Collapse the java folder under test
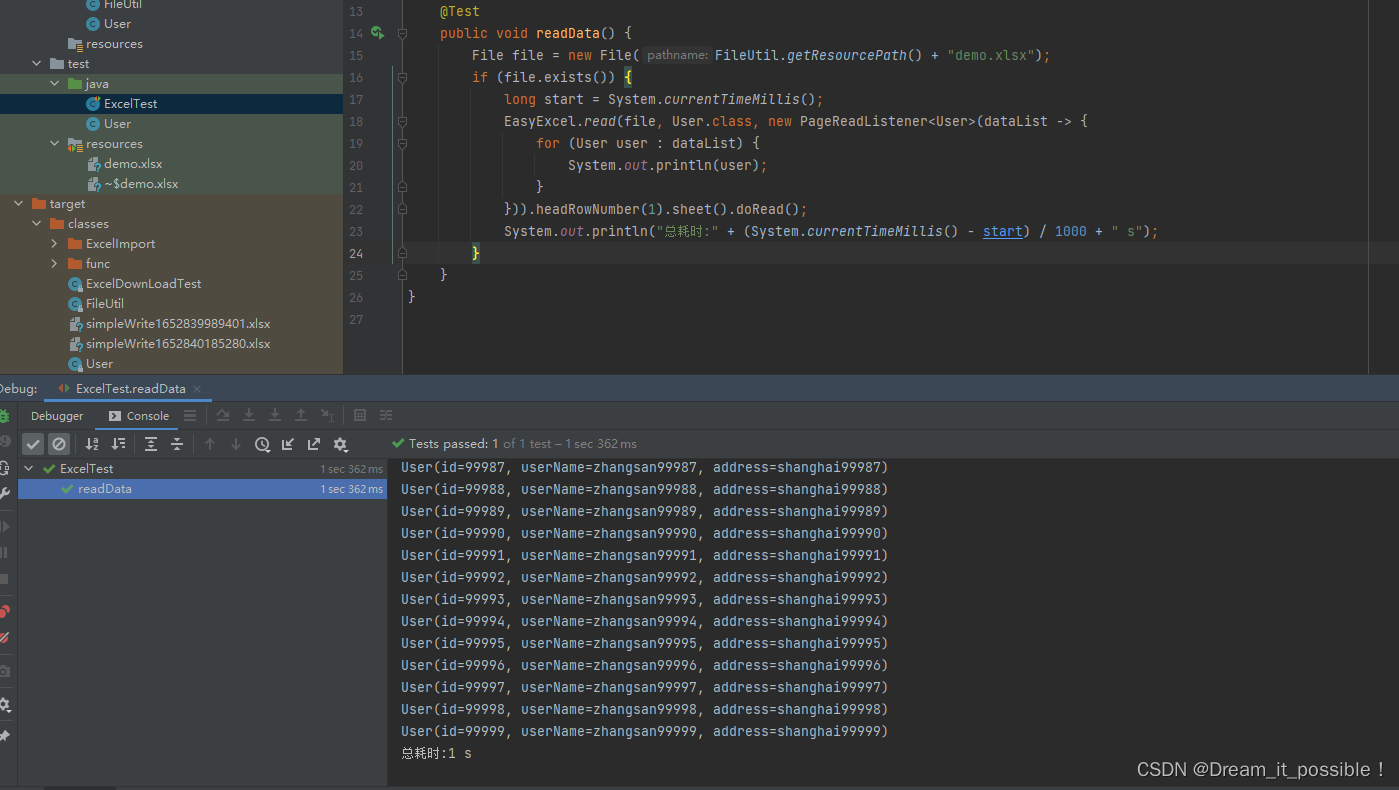 point(55,84)
